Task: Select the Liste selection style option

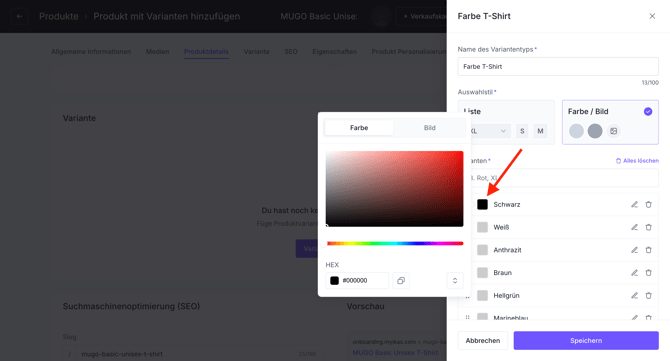Action: [x=506, y=122]
